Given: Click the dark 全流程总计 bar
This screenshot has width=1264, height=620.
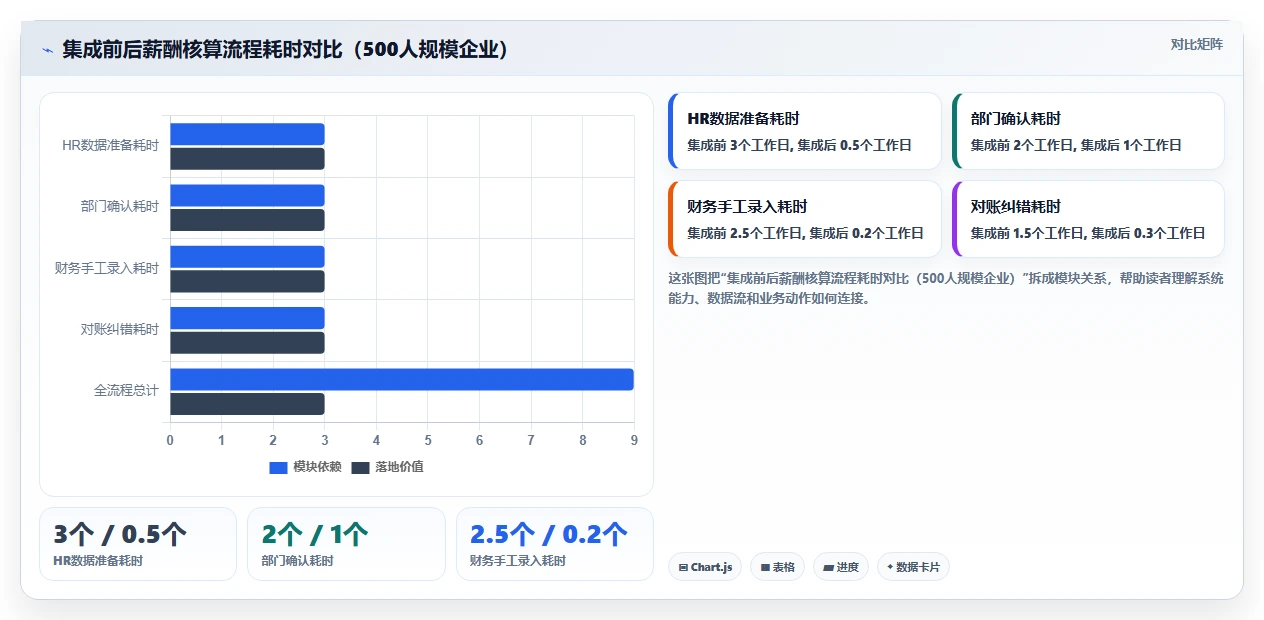Looking at the screenshot, I should point(247,404).
